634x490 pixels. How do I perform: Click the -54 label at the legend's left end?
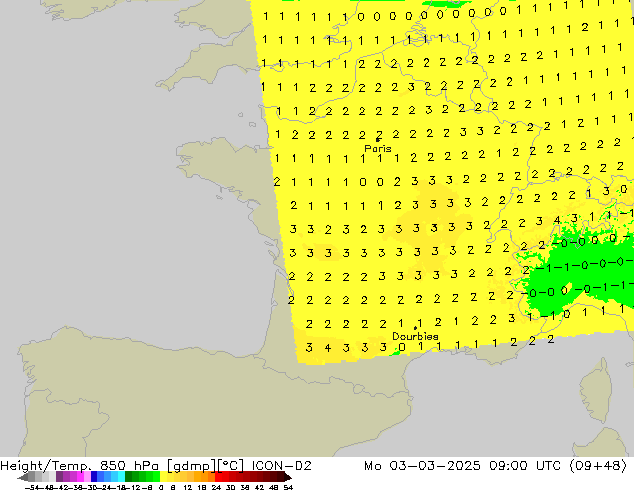(x=34, y=487)
